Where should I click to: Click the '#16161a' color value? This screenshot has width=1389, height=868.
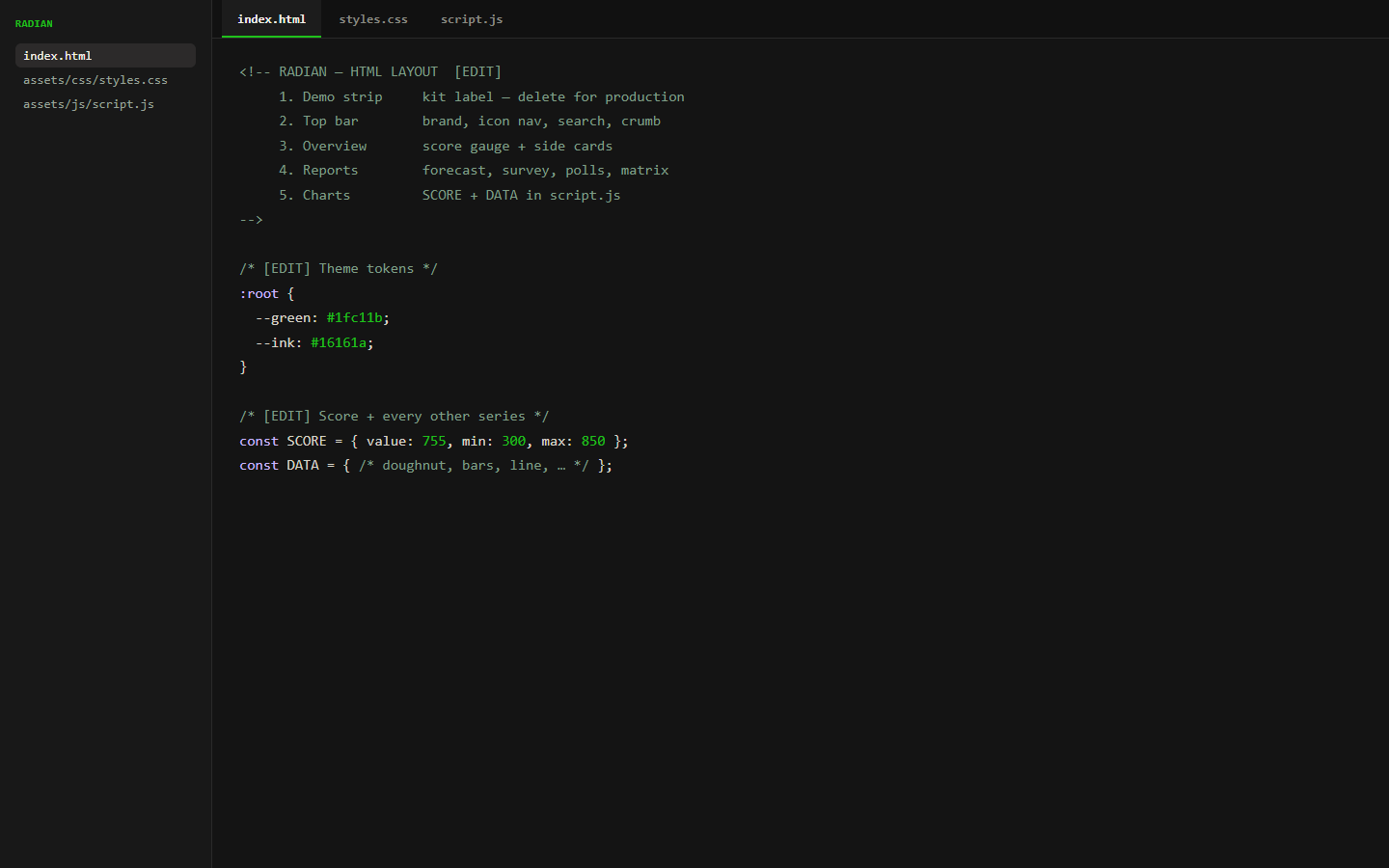[339, 342]
